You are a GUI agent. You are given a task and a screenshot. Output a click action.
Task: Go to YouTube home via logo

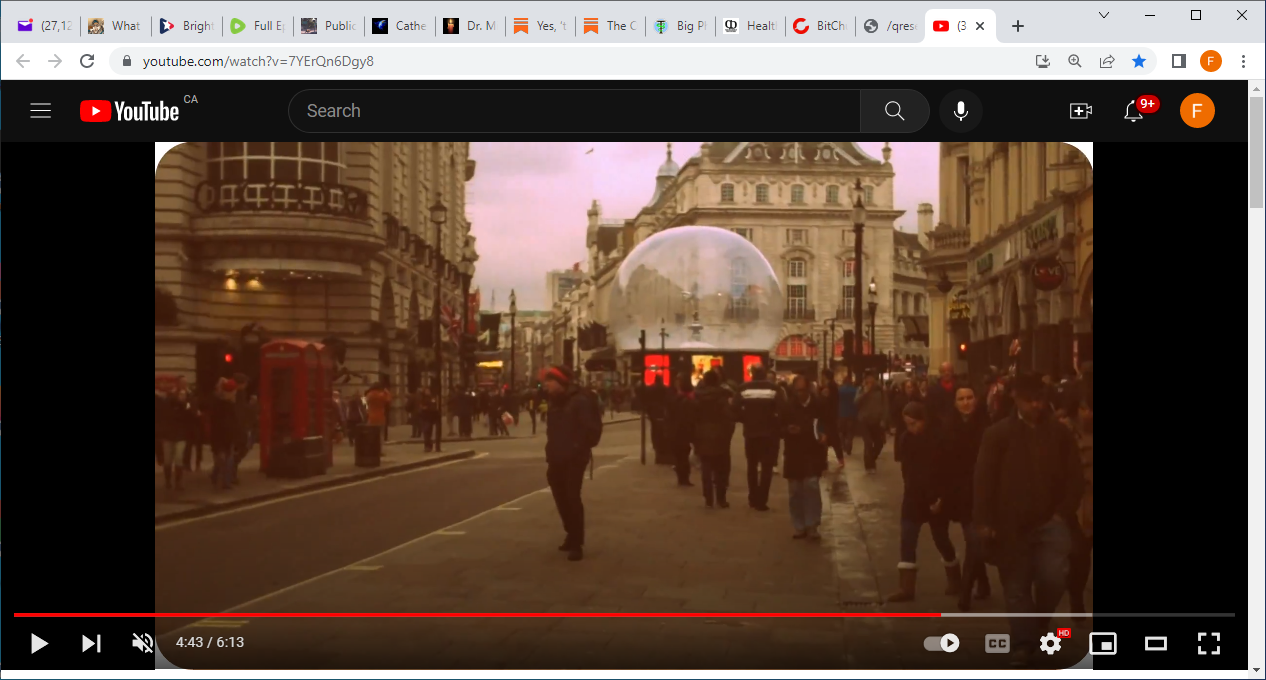130,111
